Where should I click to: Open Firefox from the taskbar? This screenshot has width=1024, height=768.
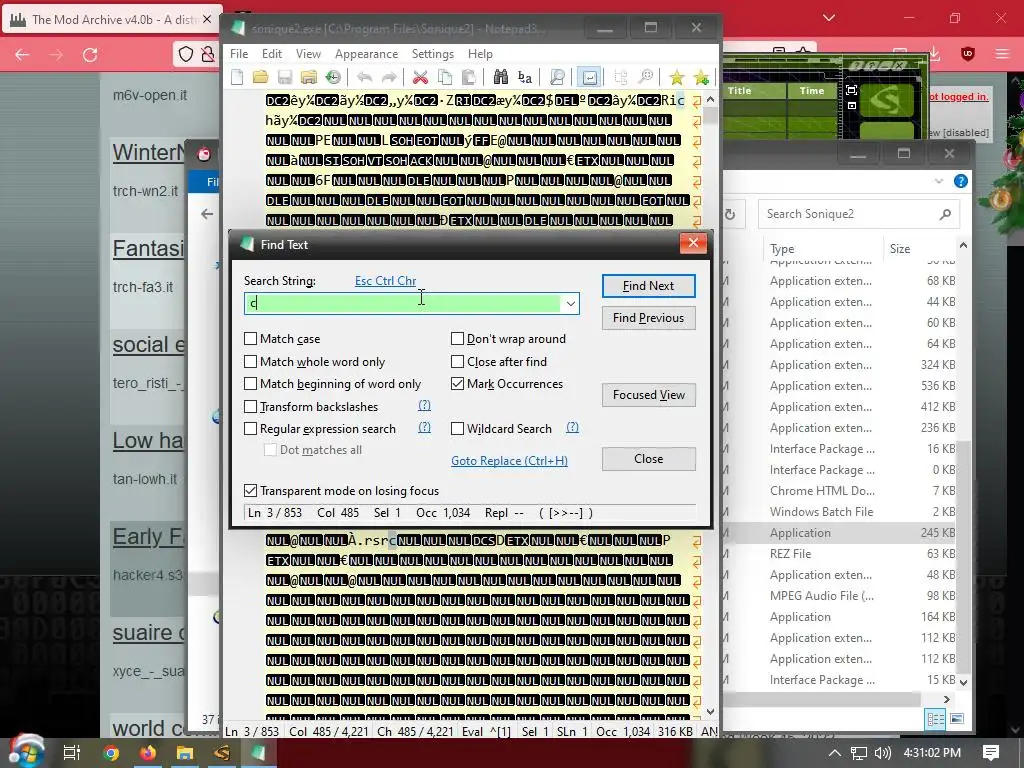tap(148, 753)
